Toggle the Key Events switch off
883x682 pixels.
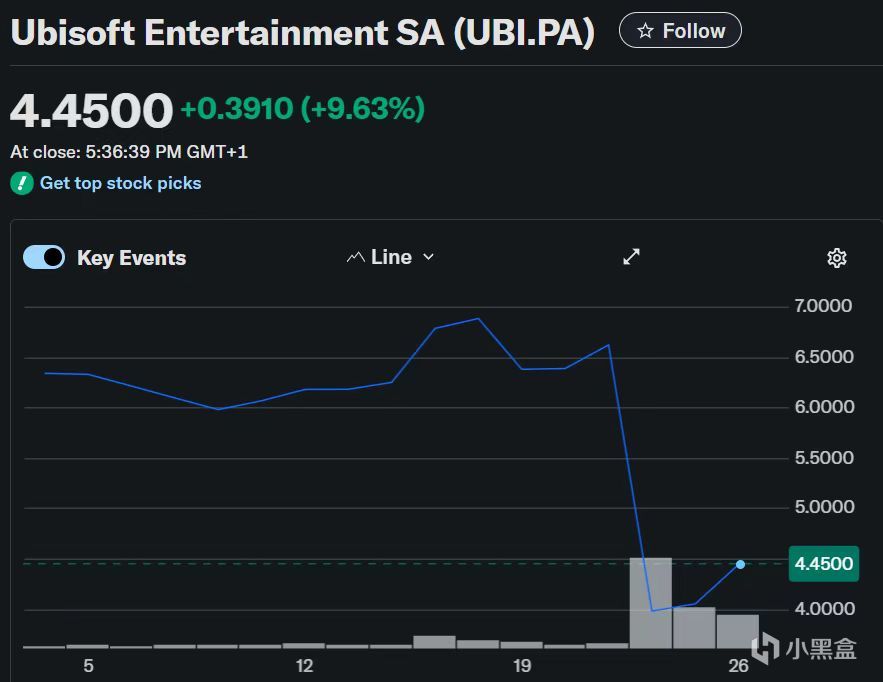point(44,258)
